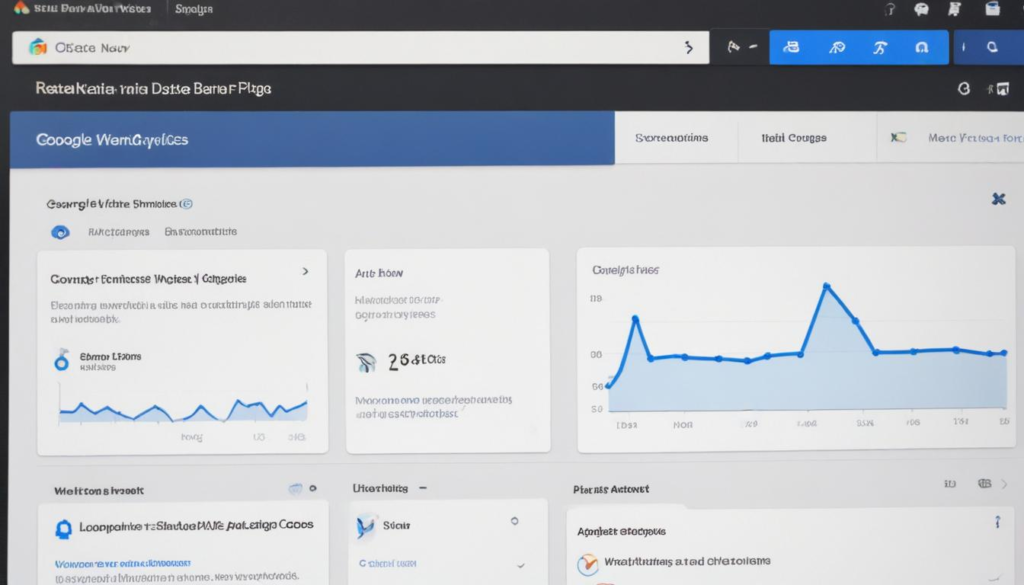Open 'Wraıtıfıtuıtıaıs a ted' item

(687, 561)
